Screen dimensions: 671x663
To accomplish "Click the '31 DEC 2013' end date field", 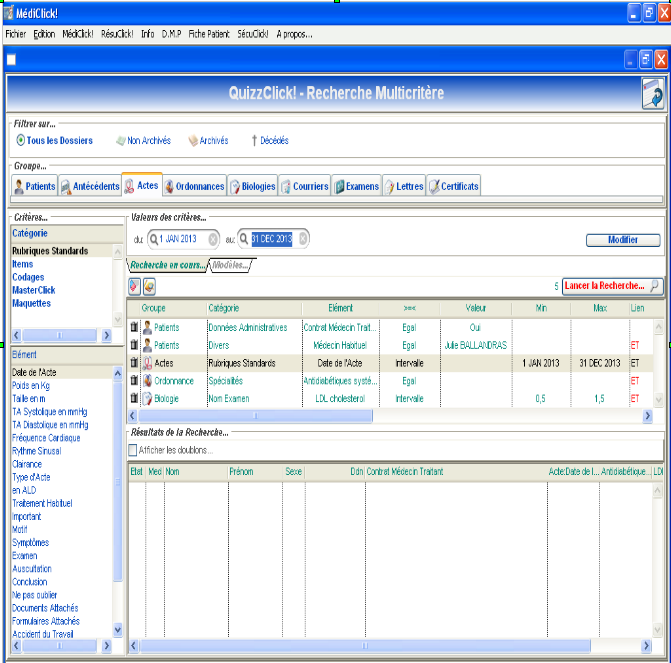I will pos(272,238).
